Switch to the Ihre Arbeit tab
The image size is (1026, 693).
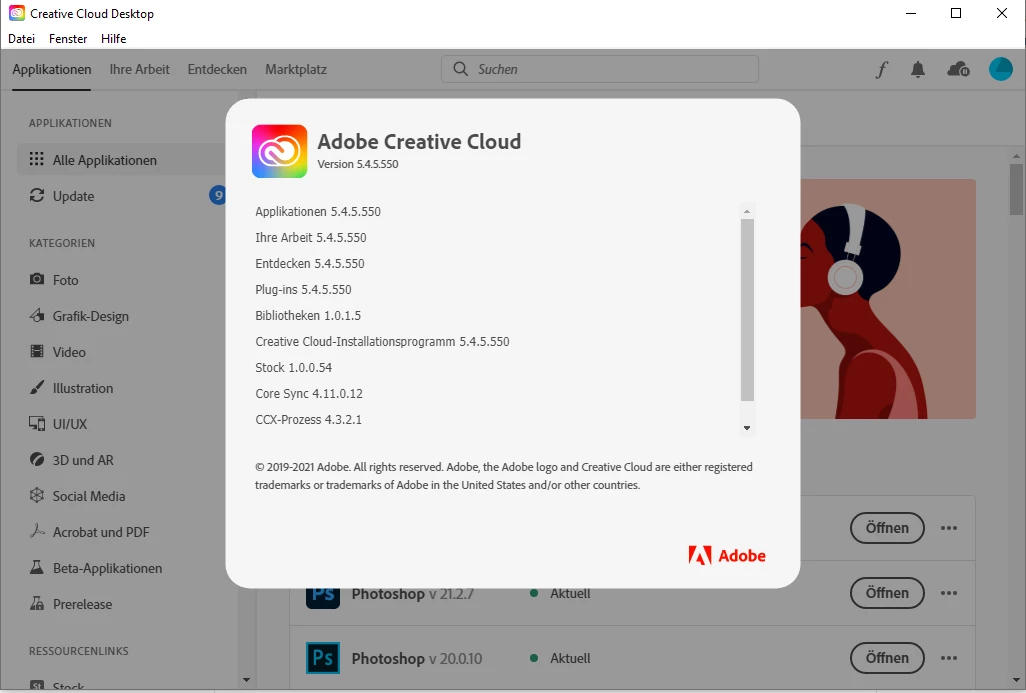click(139, 69)
